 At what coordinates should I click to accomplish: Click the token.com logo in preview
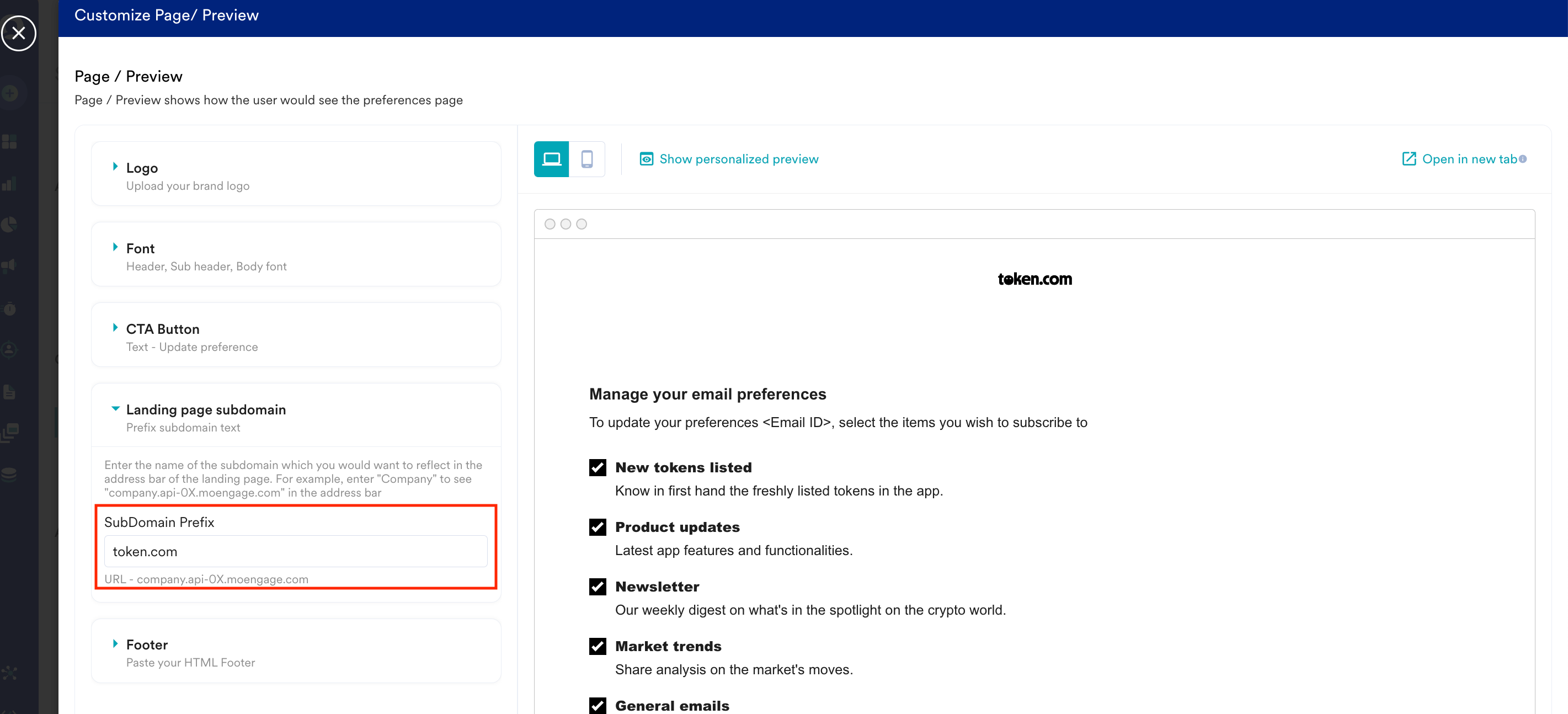(x=1034, y=279)
